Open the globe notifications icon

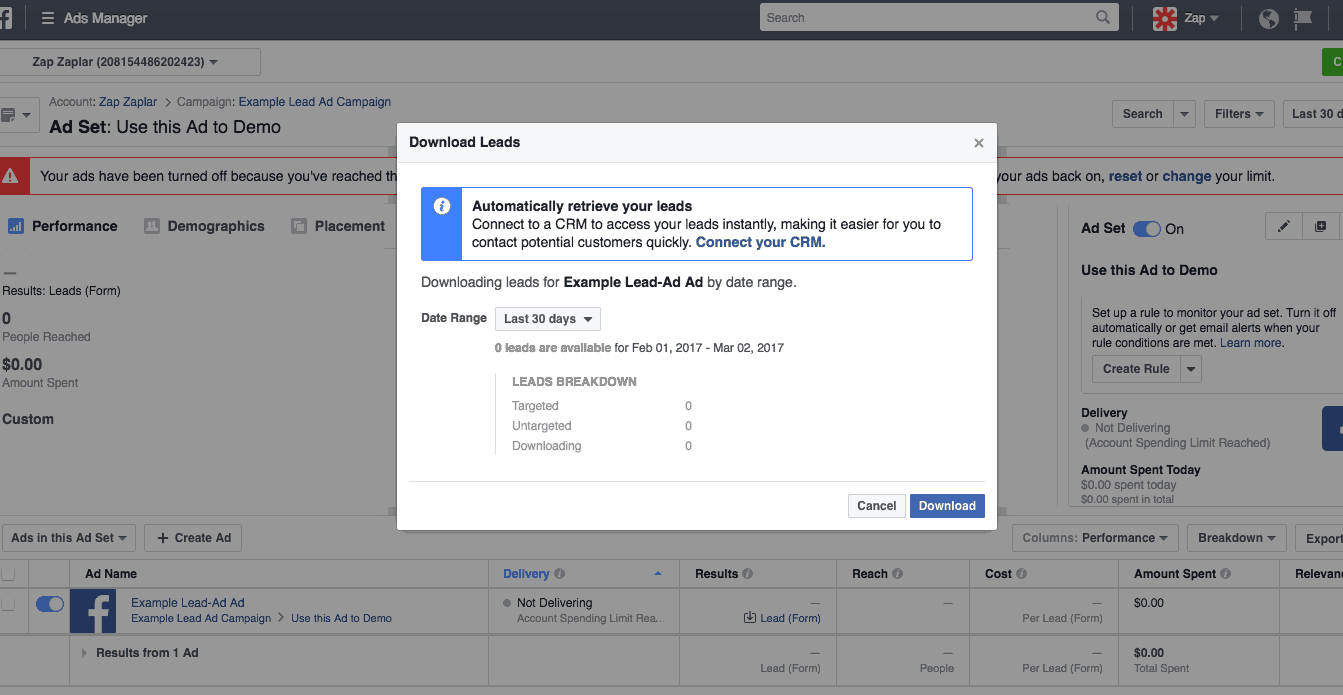(x=1269, y=18)
